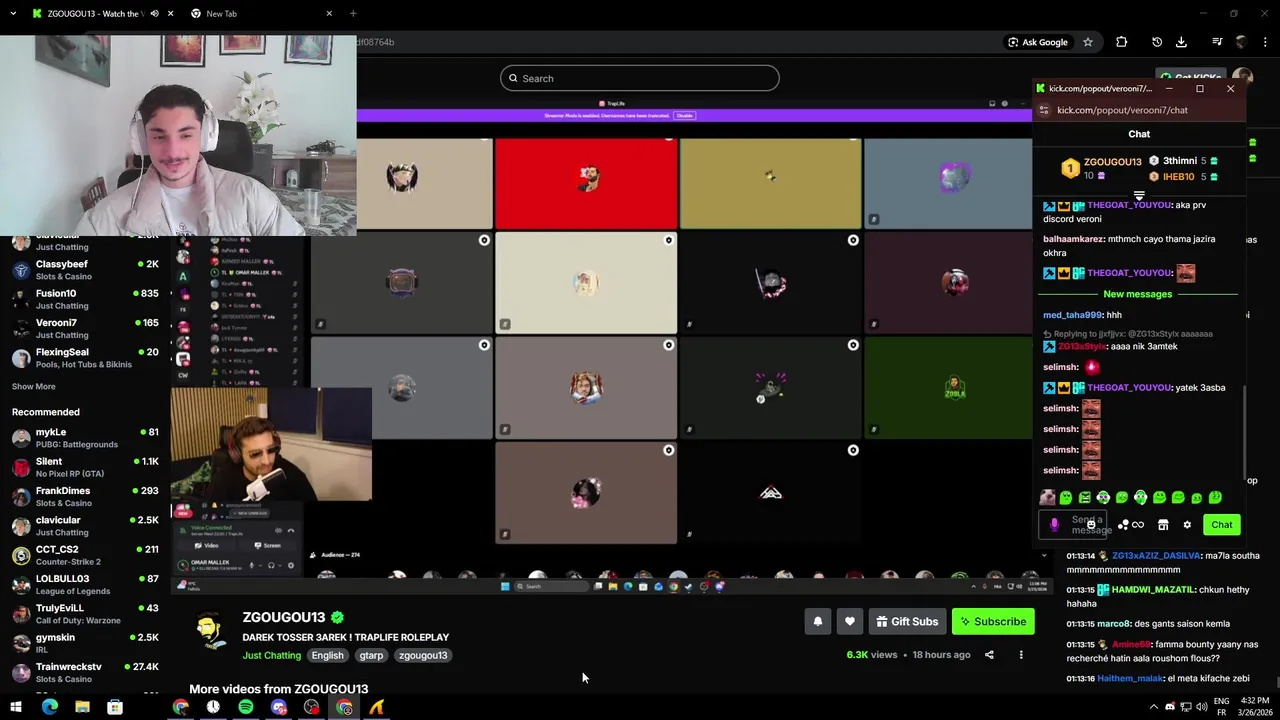
Task: Open File Explorer from the taskbar
Action: point(82,707)
